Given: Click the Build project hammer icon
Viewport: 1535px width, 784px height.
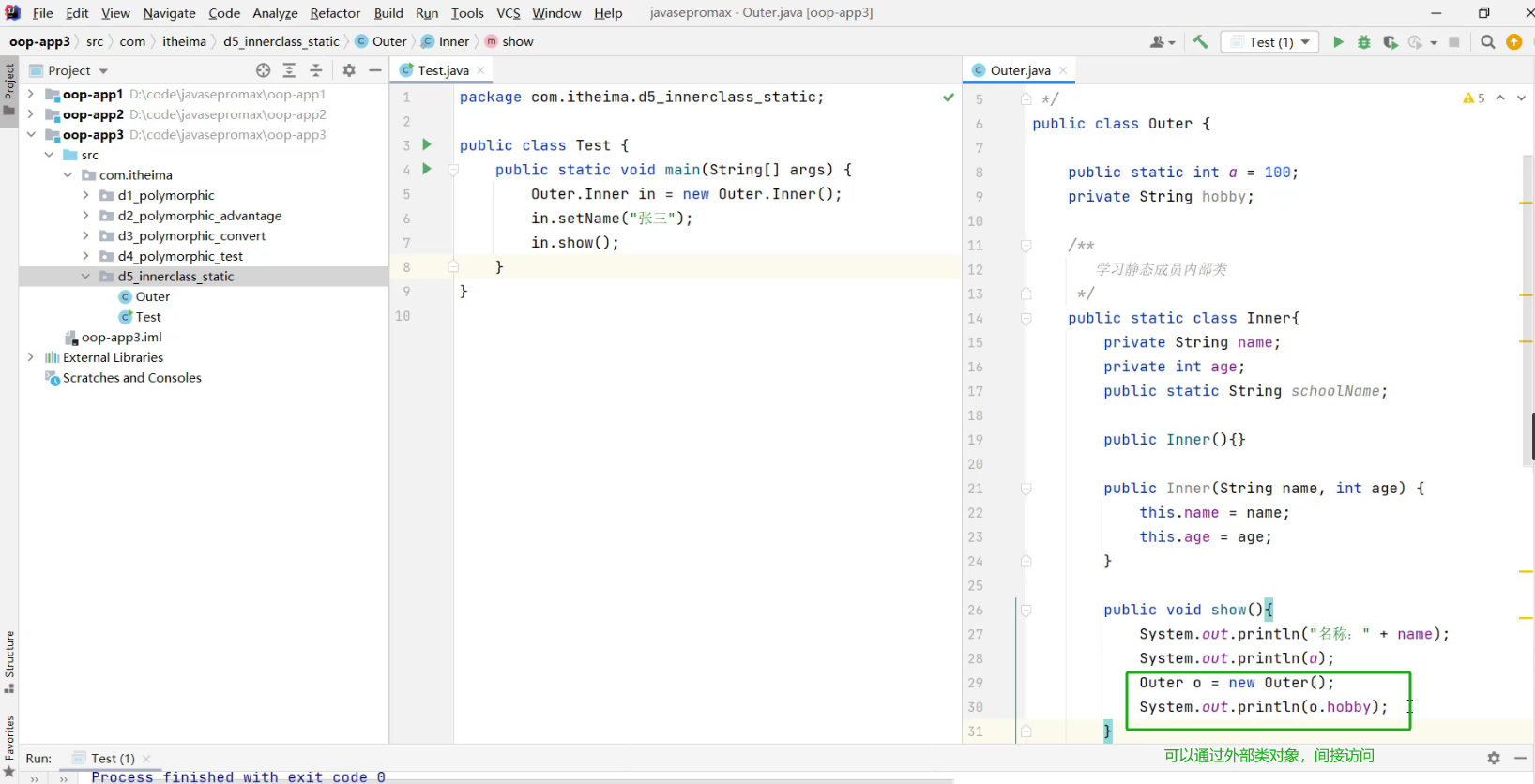Looking at the screenshot, I should (1200, 41).
